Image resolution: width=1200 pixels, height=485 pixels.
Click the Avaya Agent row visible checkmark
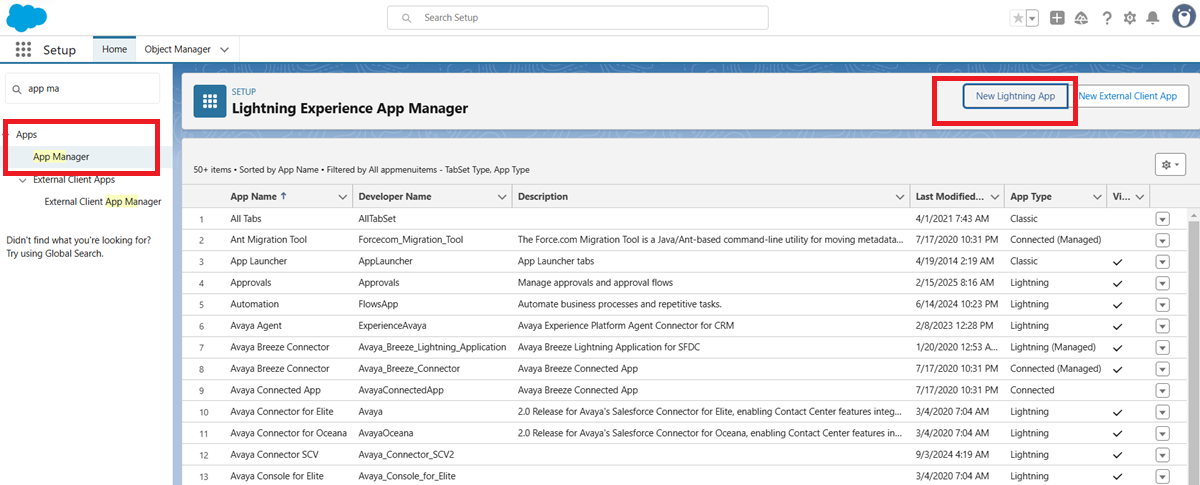click(x=1118, y=326)
